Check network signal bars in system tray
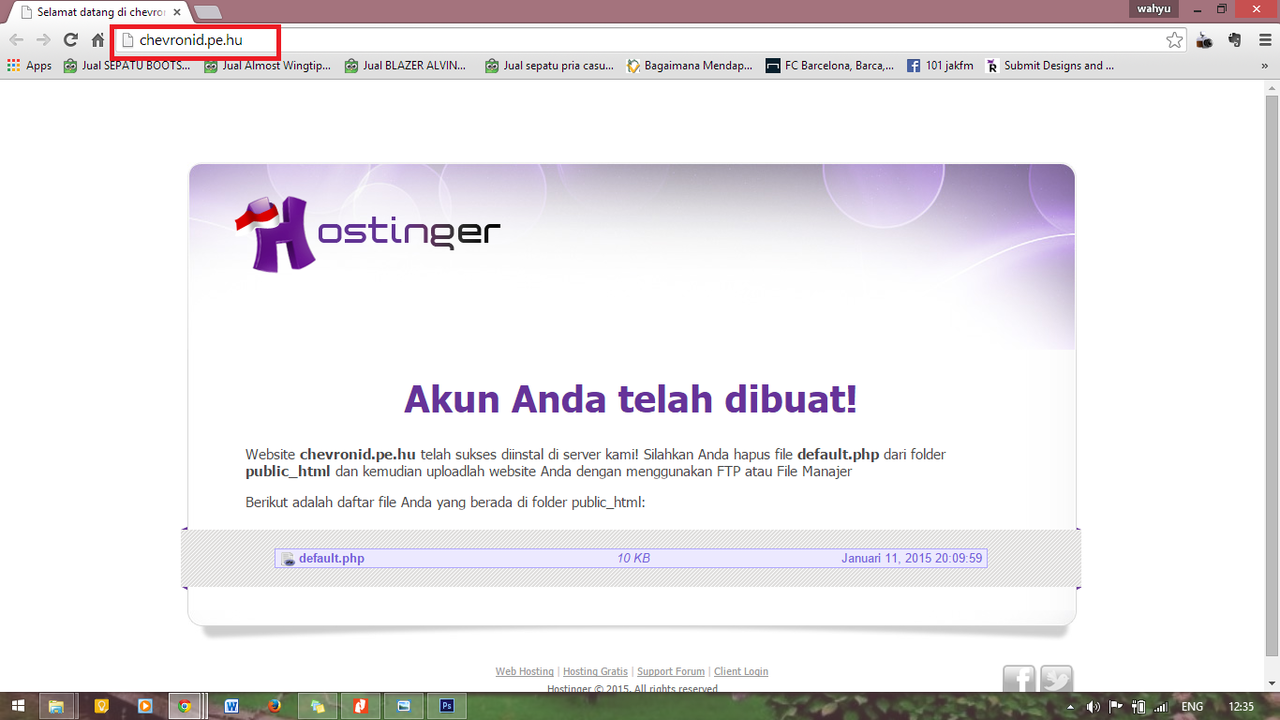This screenshot has height=720, width=1280. (x=1159, y=706)
